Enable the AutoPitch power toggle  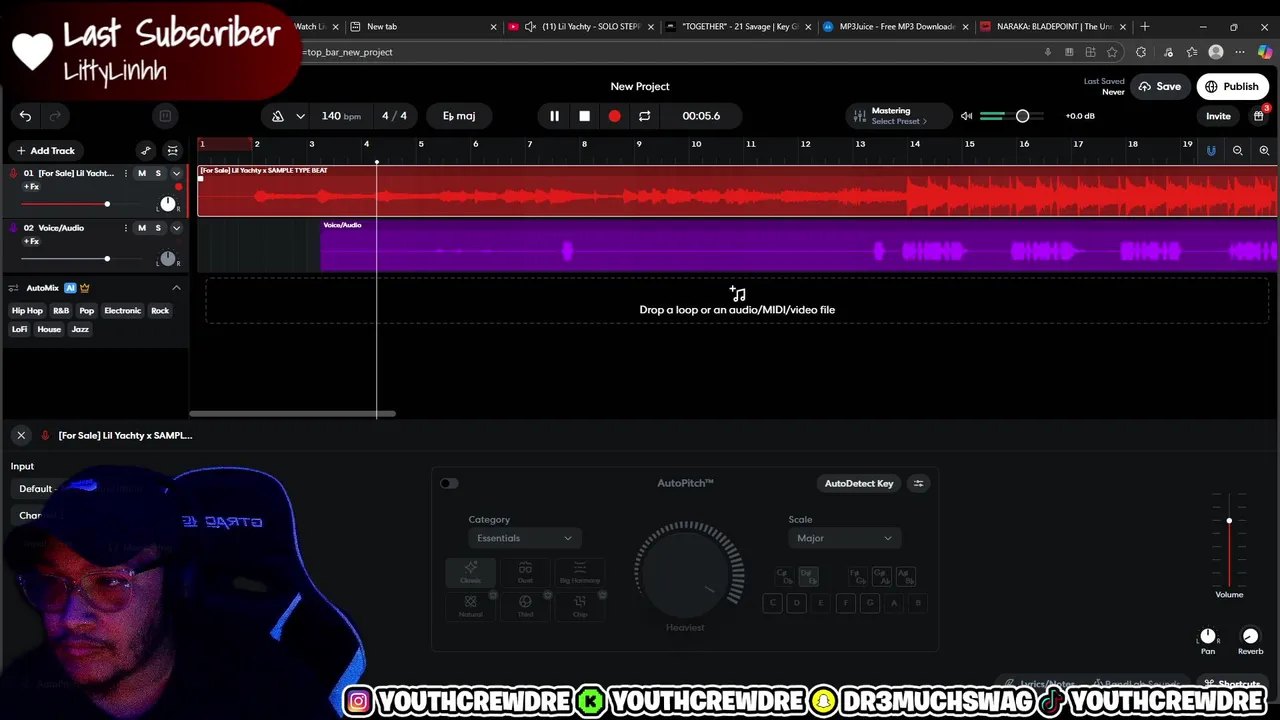(x=449, y=483)
